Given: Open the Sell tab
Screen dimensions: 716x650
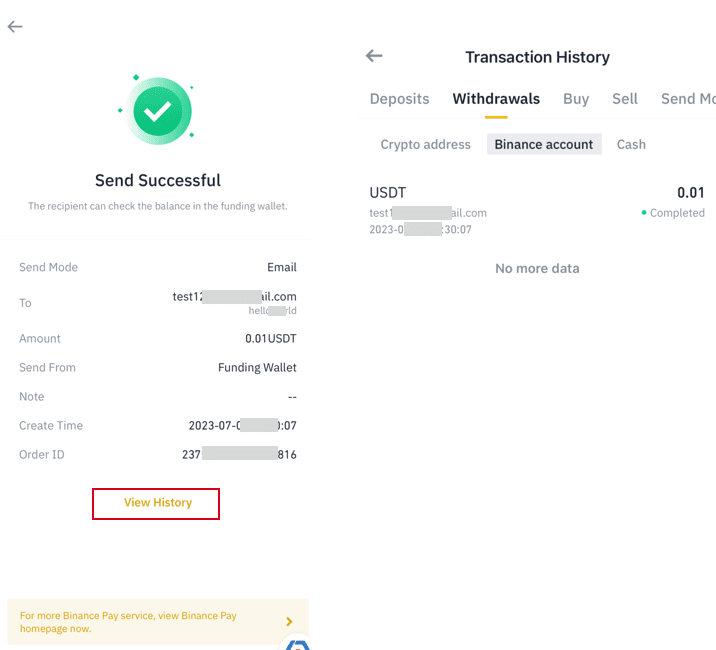Looking at the screenshot, I should pyautogui.click(x=625, y=99).
